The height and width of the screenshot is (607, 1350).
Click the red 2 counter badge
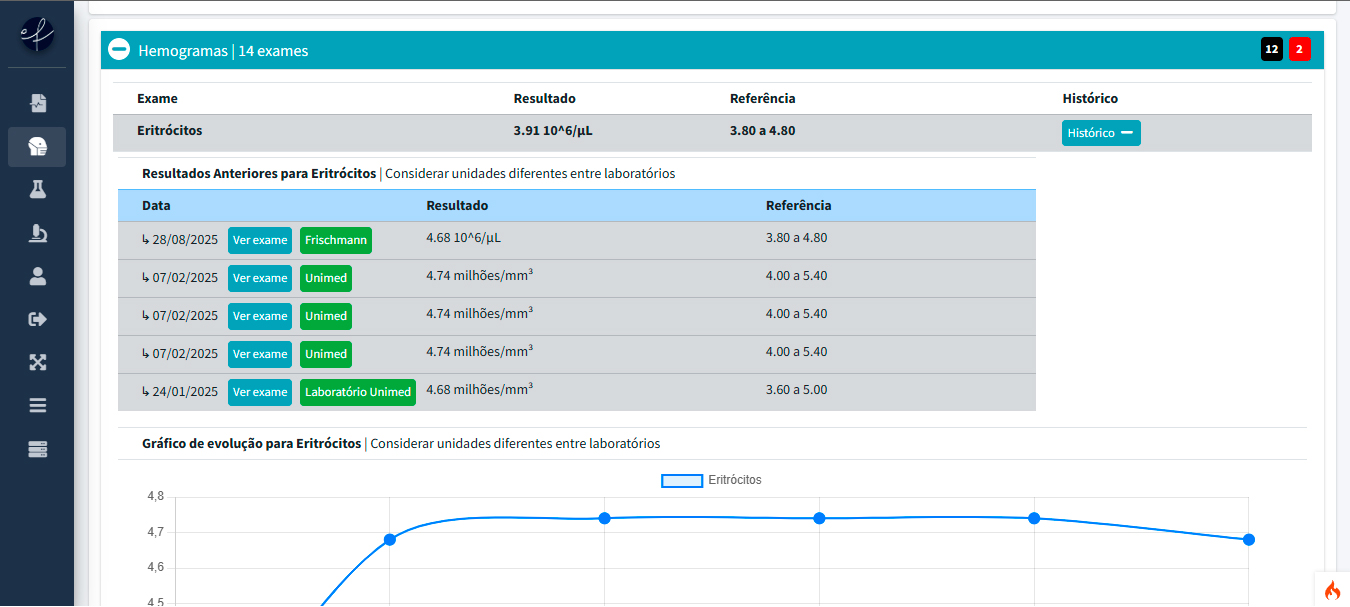[x=1300, y=49]
